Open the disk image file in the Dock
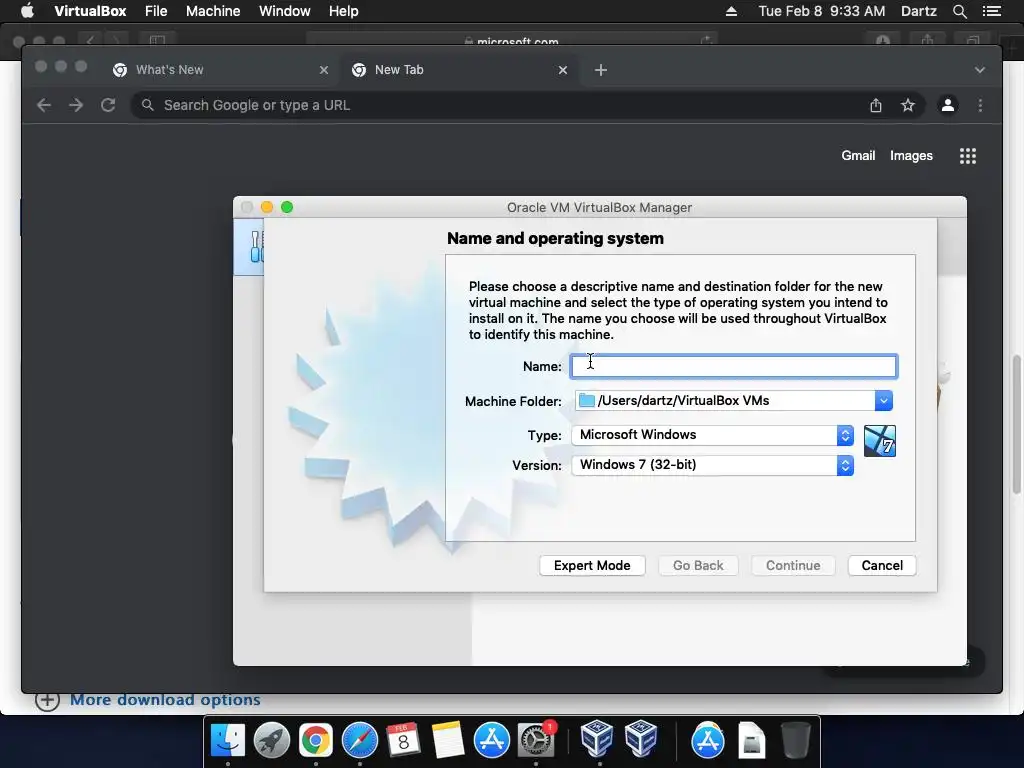Screen dimensions: 1024x768 (x=752, y=741)
